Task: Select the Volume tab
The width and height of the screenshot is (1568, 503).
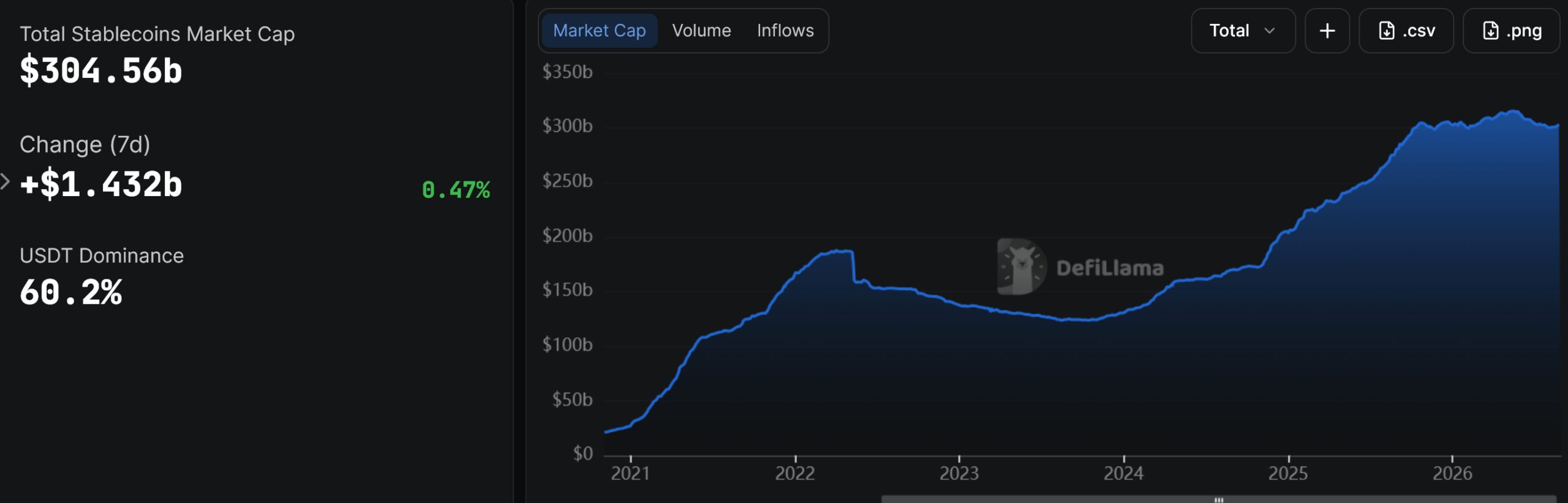Action: (x=701, y=31)
